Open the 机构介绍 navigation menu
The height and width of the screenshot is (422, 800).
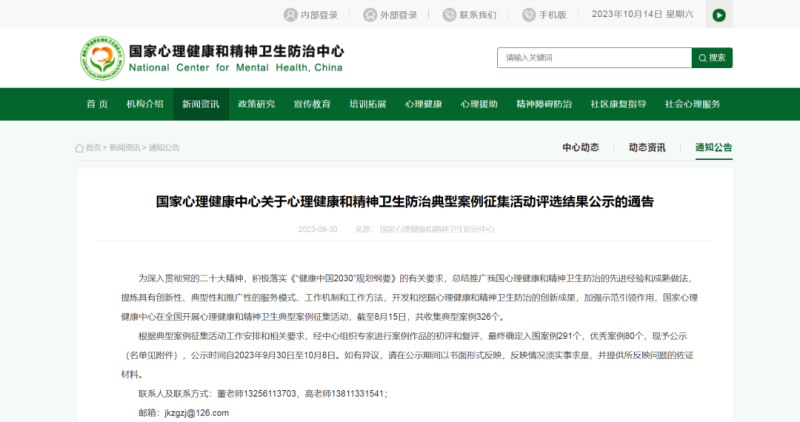(145, 104)
